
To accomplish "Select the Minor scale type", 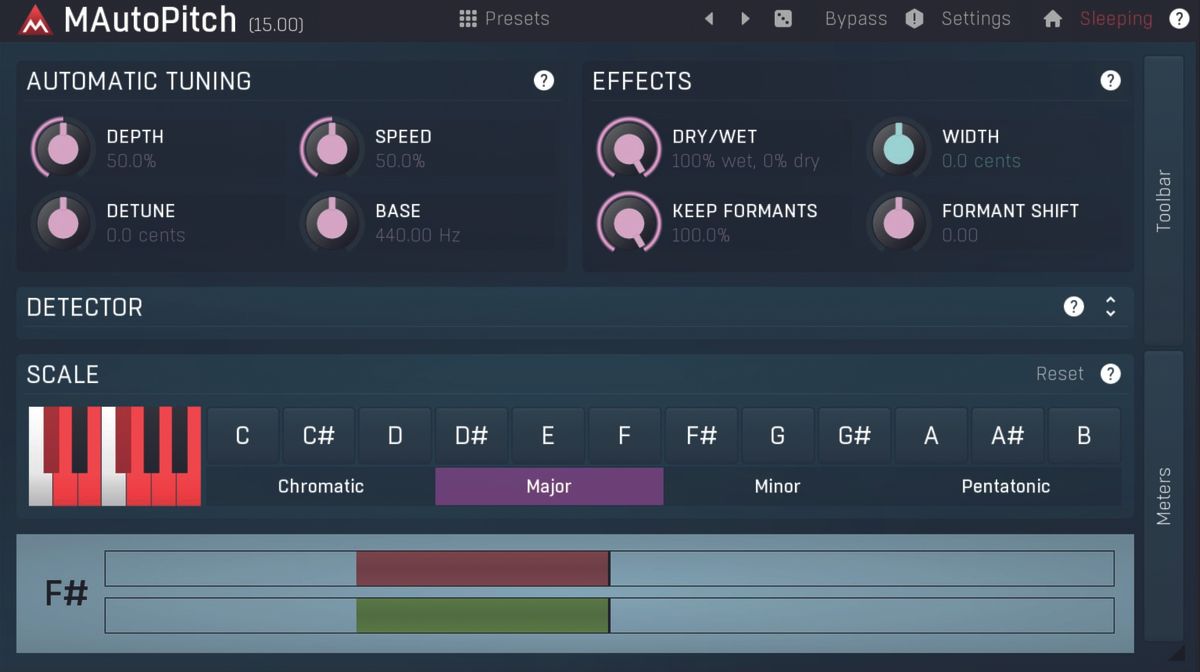I will (777, 486).
